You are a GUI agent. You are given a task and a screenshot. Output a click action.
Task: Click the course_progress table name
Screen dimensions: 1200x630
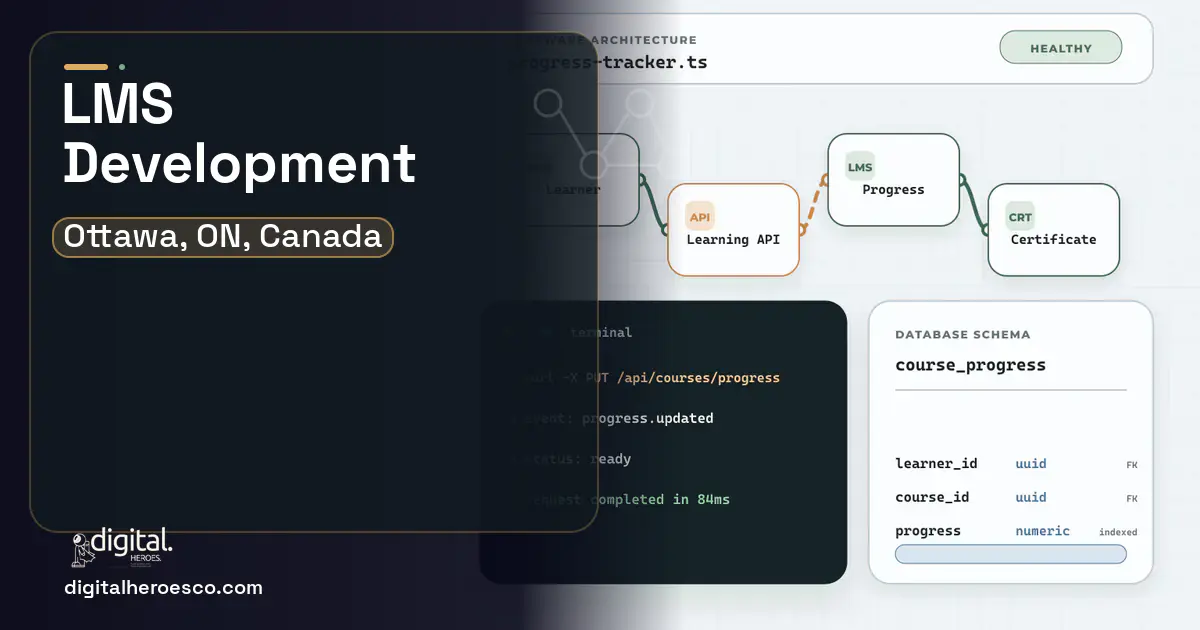[970, 365]
